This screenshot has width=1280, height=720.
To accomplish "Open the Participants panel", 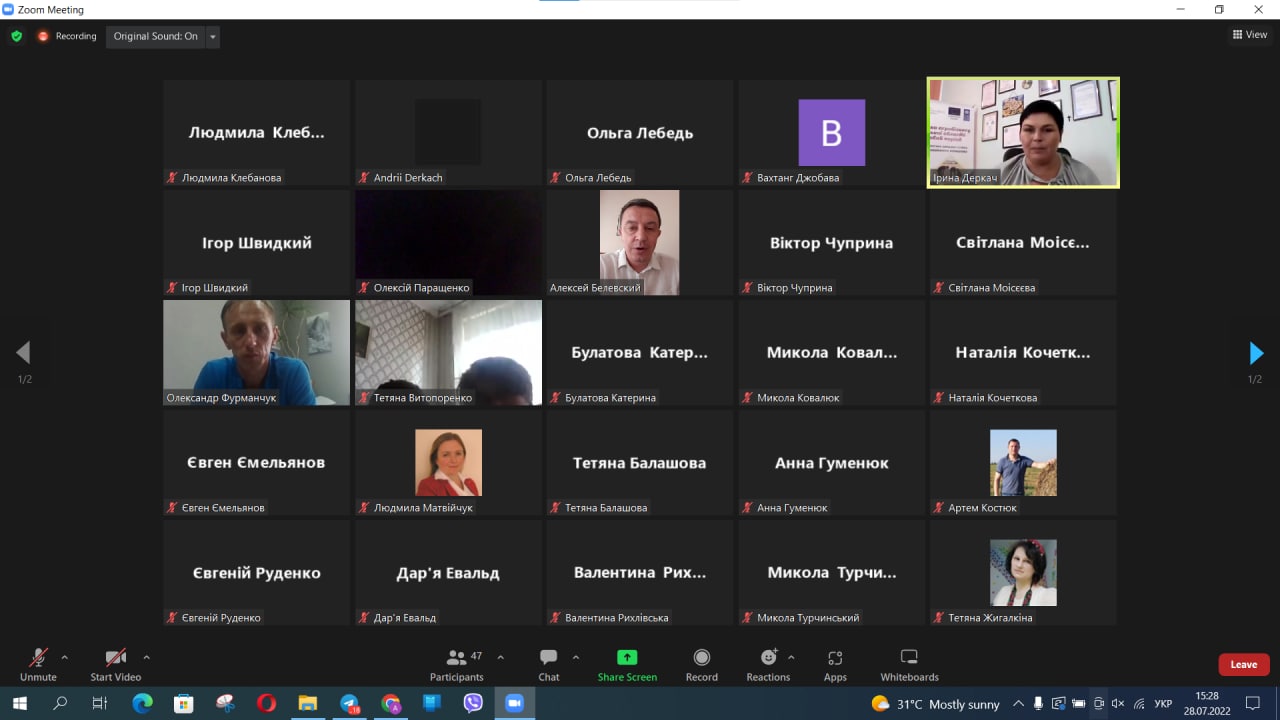I will point(457,664).
